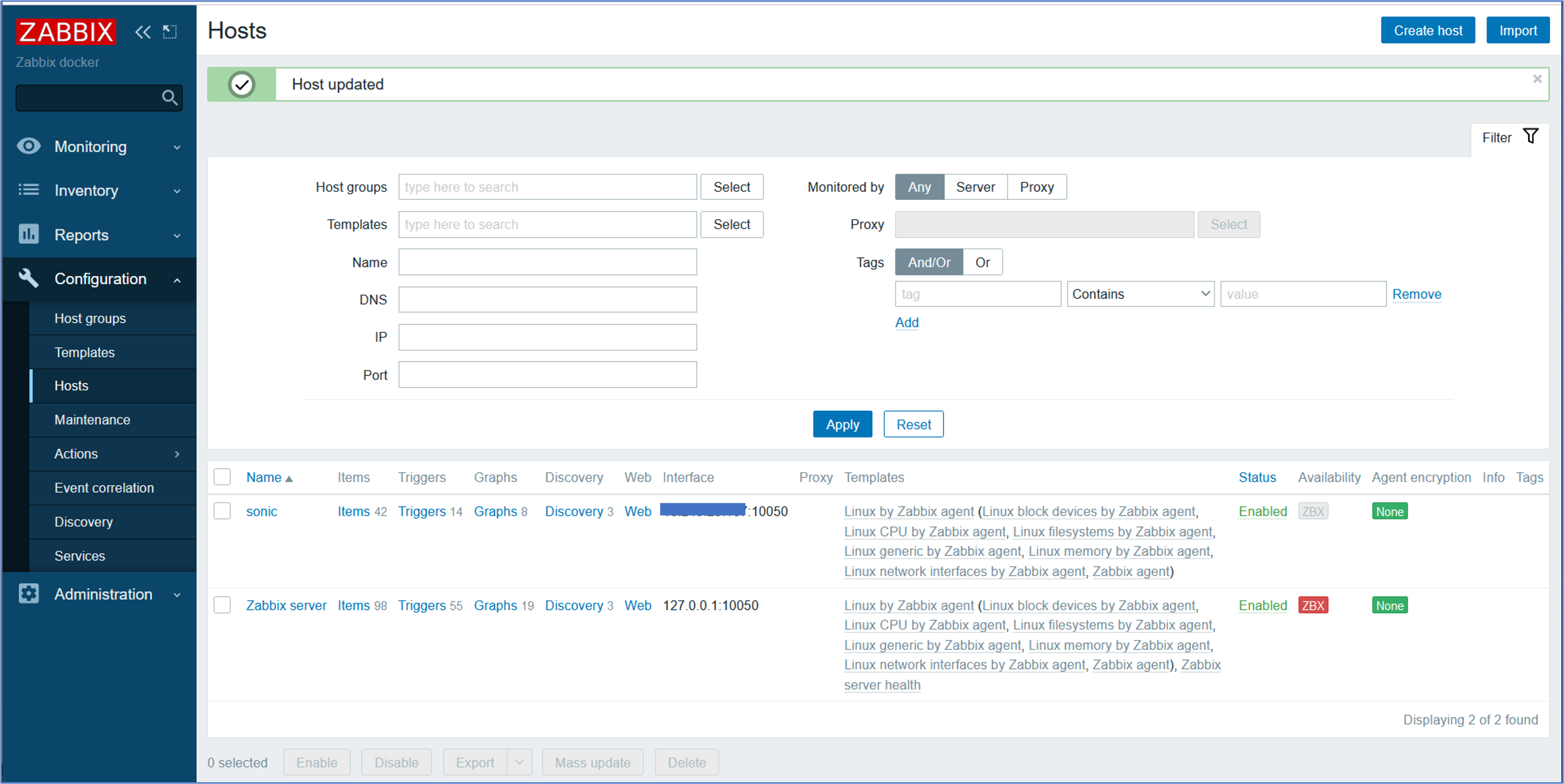Apply the host filter

pos(842,424)
